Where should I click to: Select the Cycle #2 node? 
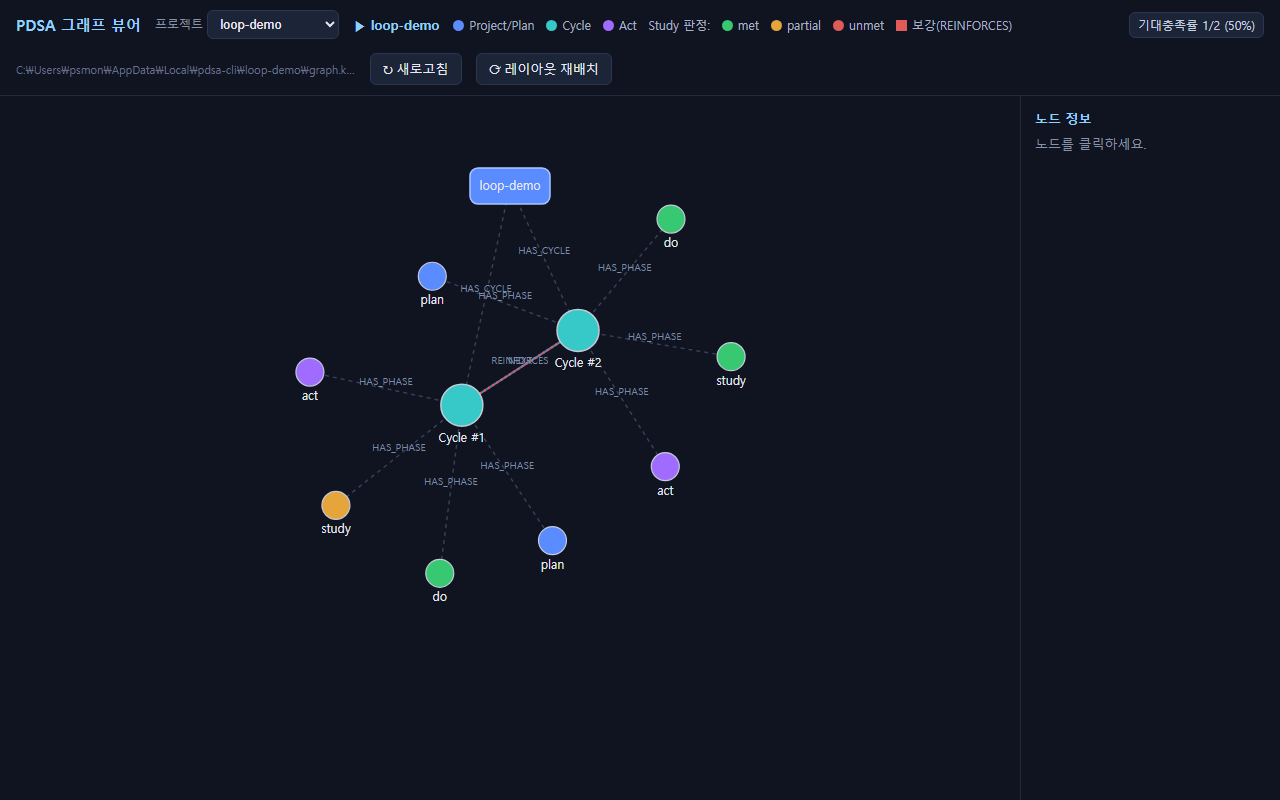click(x=578, y=330)
